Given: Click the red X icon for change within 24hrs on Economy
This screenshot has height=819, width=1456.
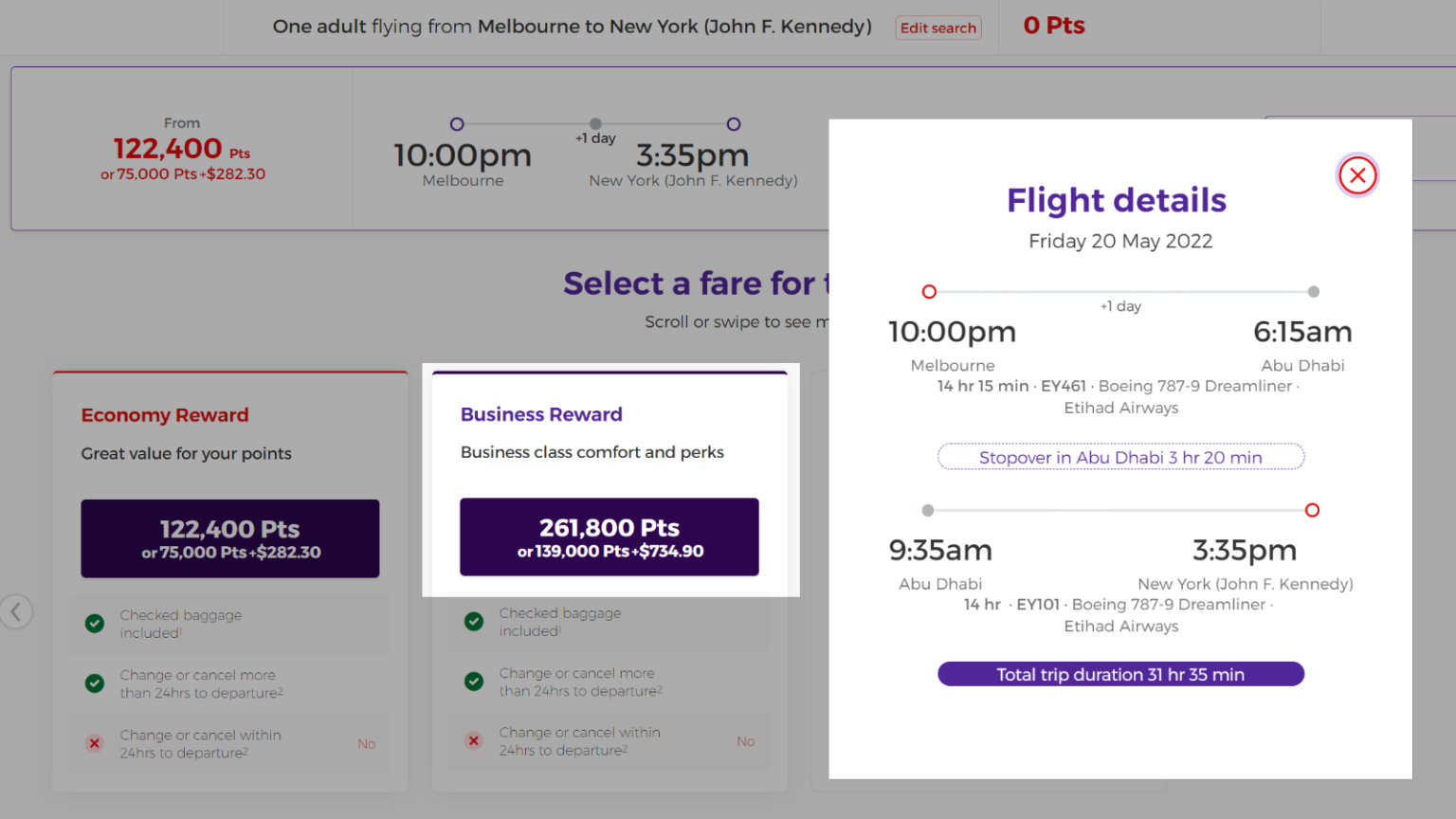Looking at the screenshot, I should tap(94, 743).
